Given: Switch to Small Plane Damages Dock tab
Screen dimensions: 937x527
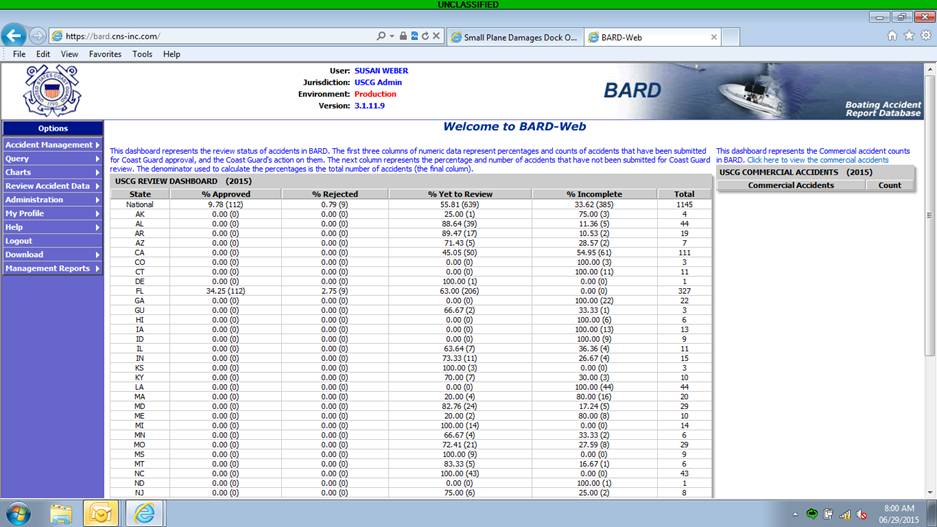Looking at the screenshot, I should pos(514,37).
